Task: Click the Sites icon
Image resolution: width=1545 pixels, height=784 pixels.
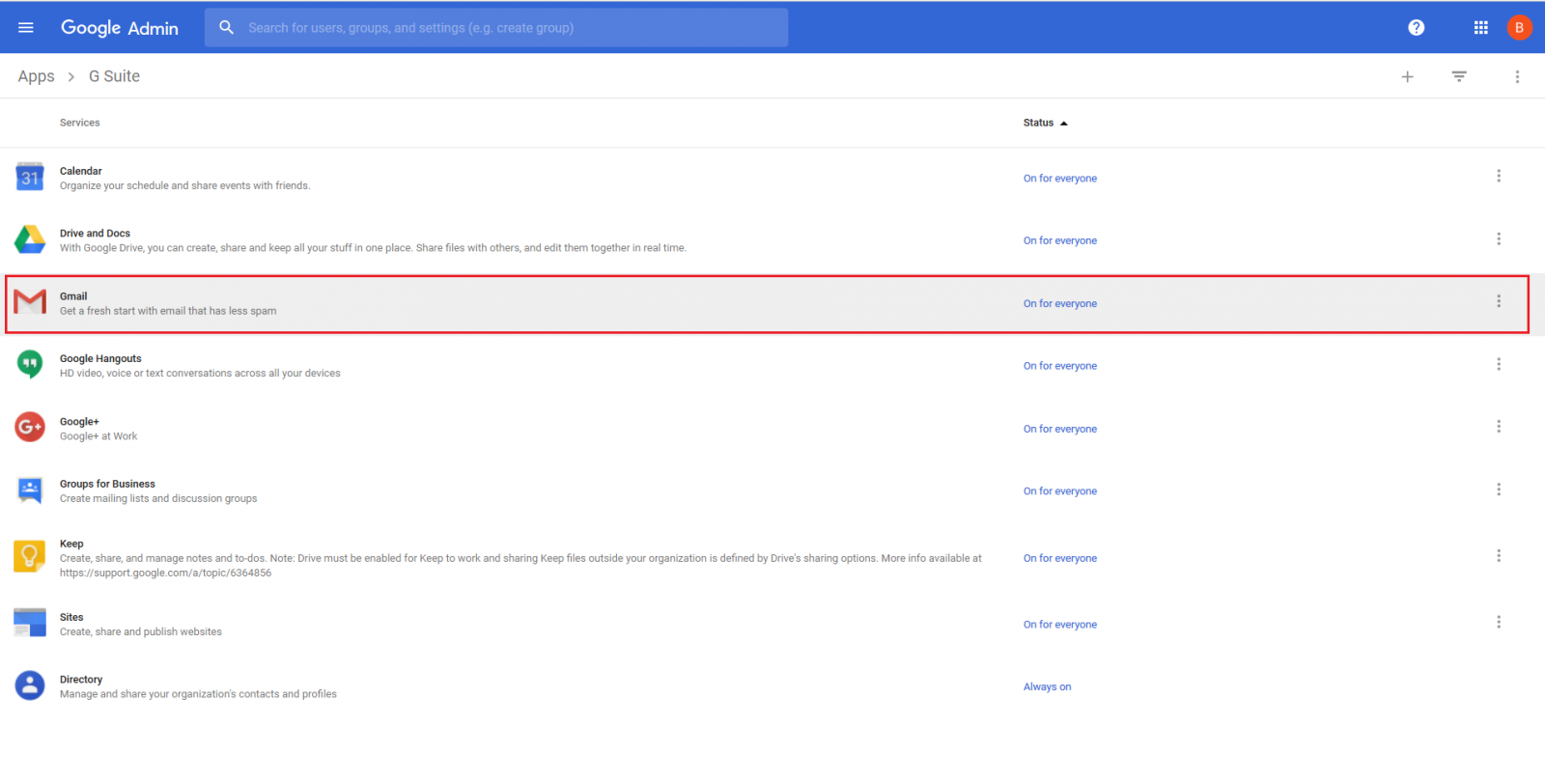Action: [x=30, y=623]
